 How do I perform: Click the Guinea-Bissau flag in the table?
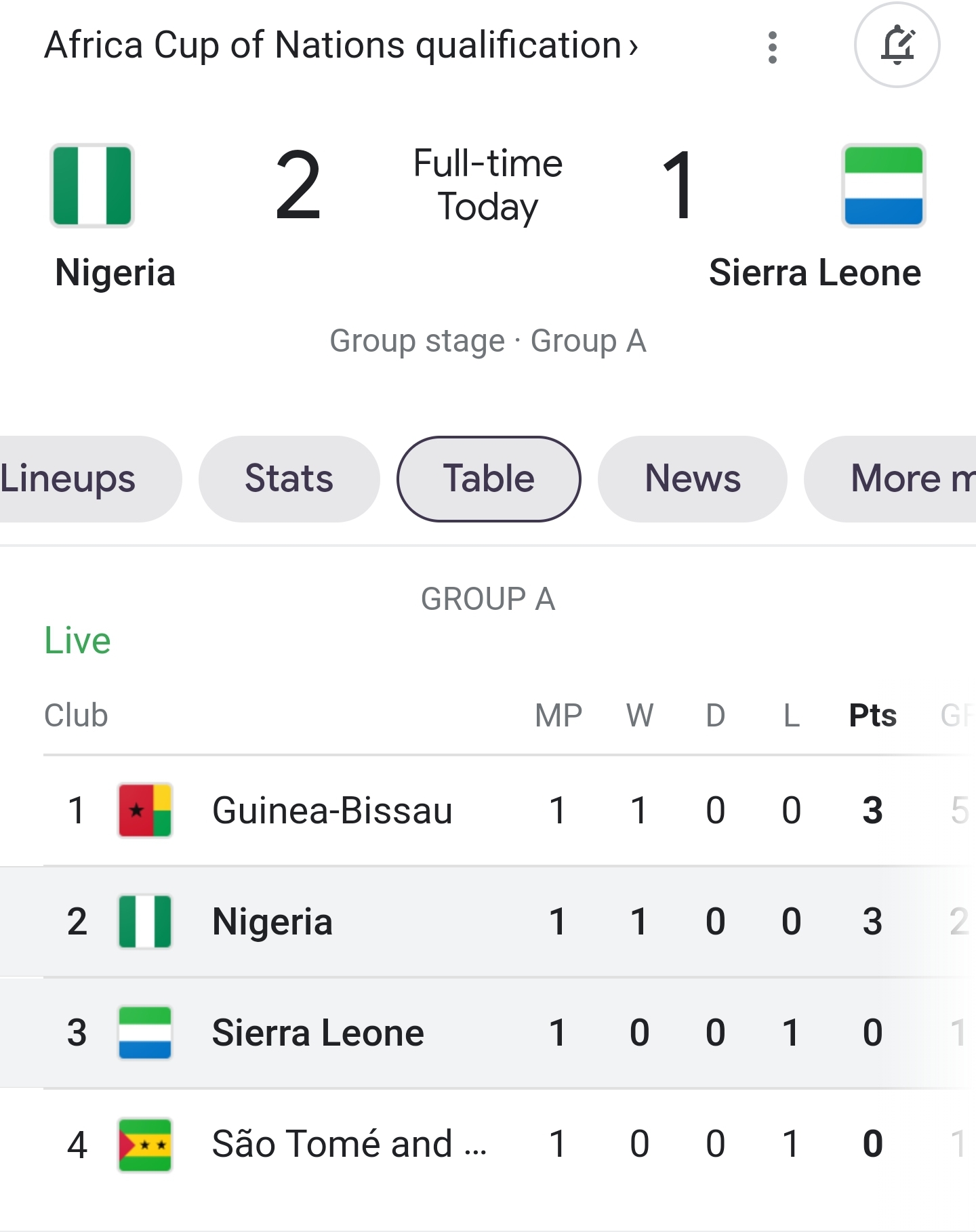tap(145, 810)
